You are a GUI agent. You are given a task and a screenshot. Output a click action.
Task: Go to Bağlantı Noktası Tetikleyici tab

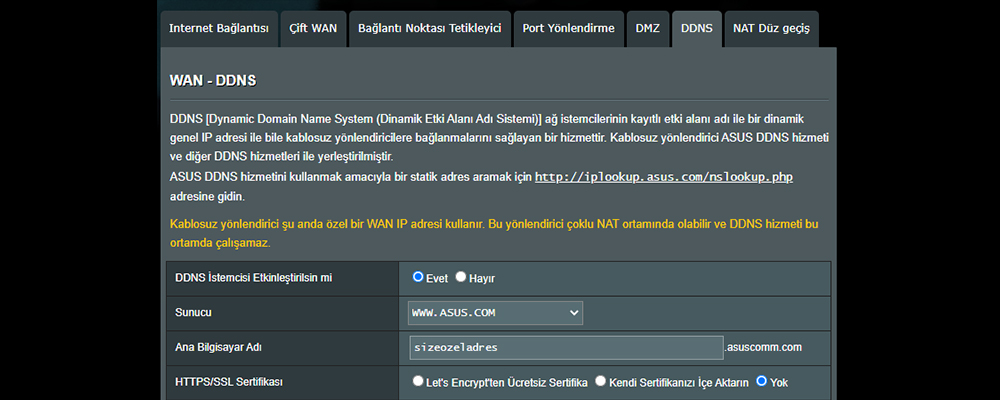[x=430, y=29]
